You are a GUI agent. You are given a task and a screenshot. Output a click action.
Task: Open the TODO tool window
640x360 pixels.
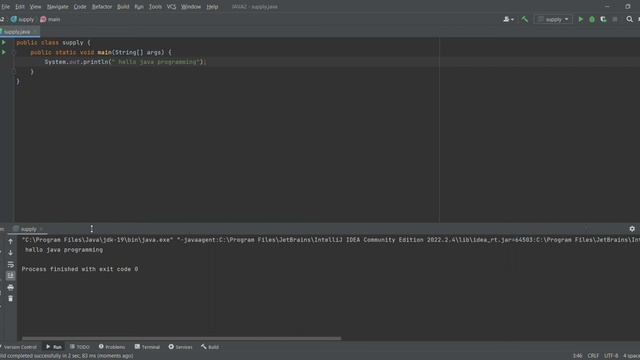click(80, 347)
